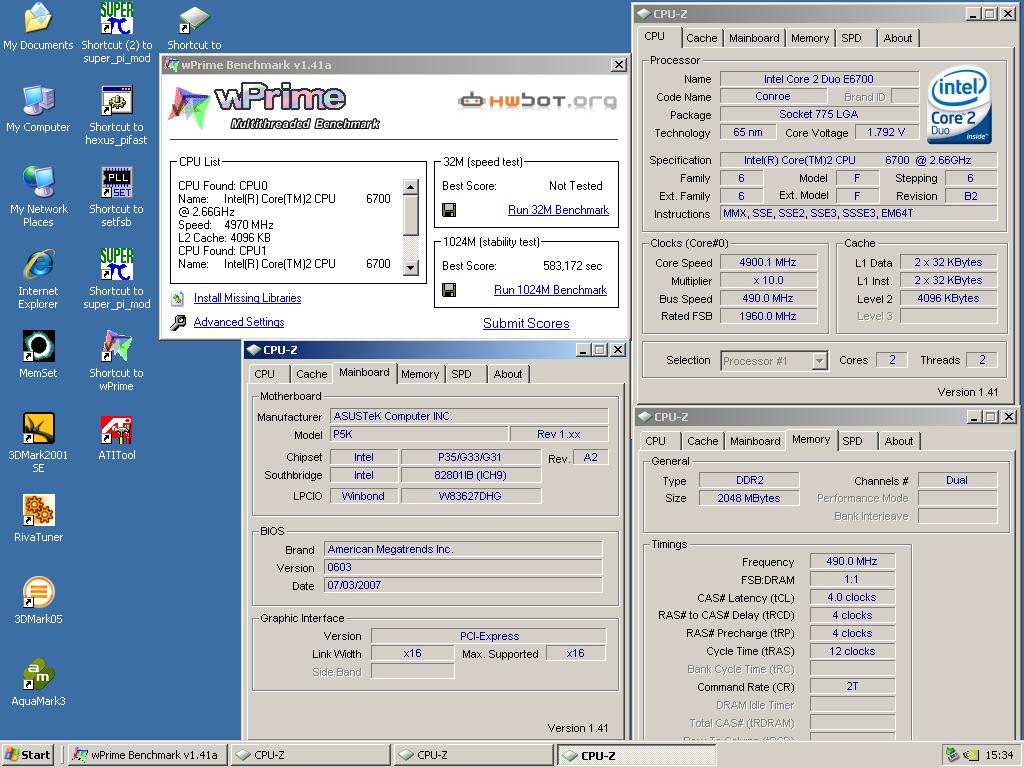
Task: Launch Shortcut to wPrime icon
Action: (116, 361)
